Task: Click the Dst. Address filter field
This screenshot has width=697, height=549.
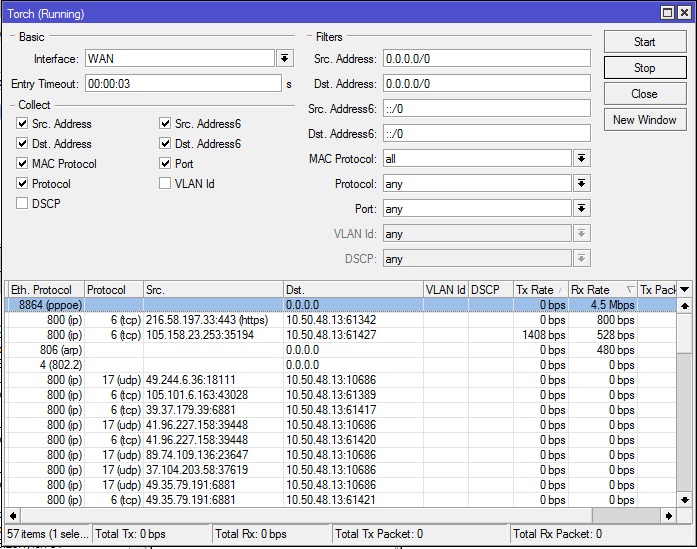Action: (487, 84)
